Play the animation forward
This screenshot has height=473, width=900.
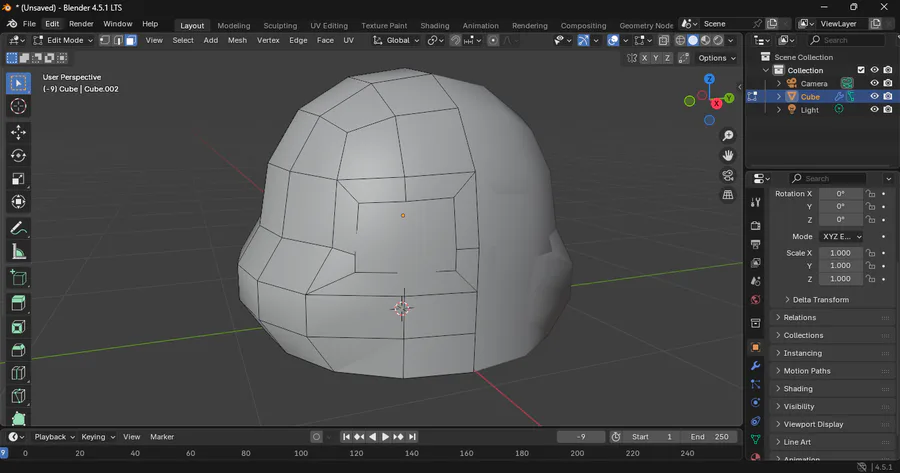385,437
